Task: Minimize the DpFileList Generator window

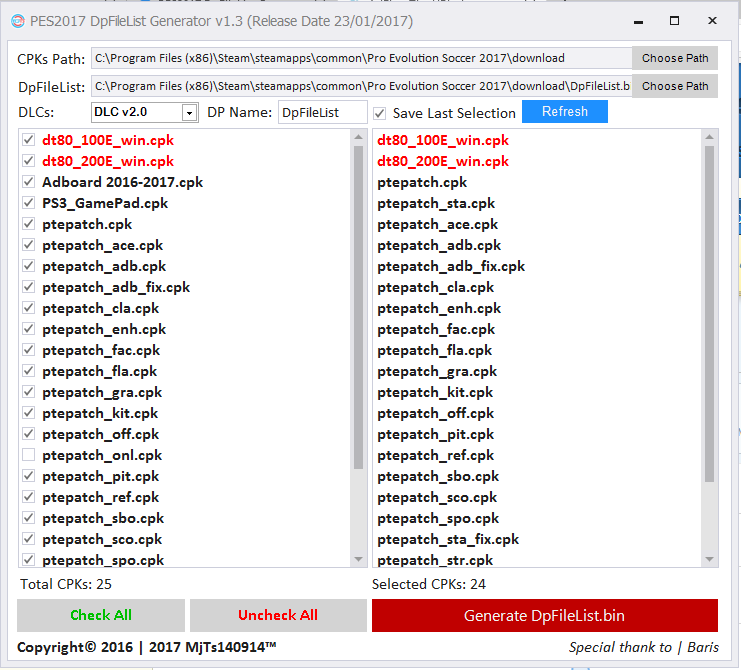Action: click(638, 21)
